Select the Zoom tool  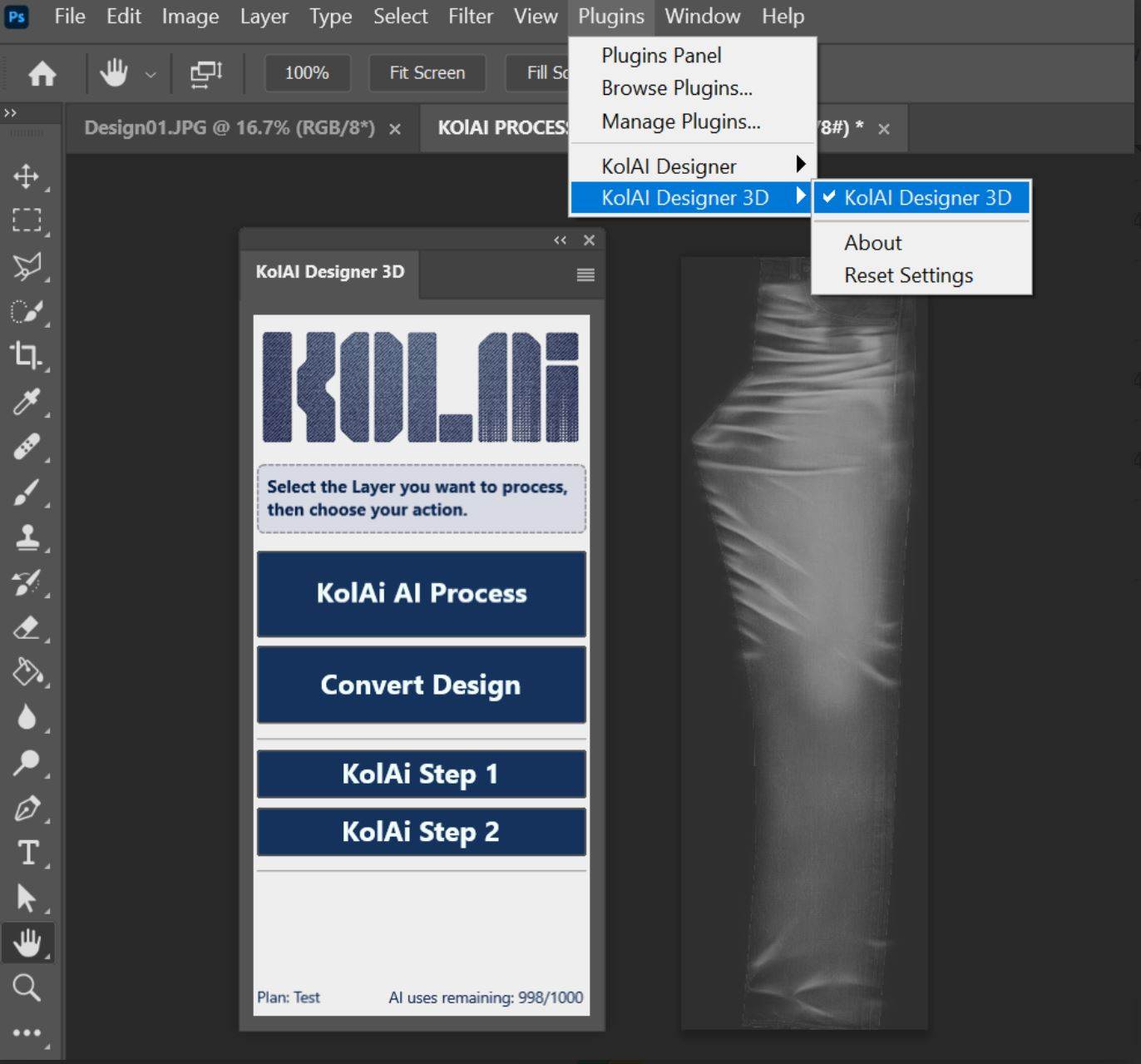coord(28,987)
